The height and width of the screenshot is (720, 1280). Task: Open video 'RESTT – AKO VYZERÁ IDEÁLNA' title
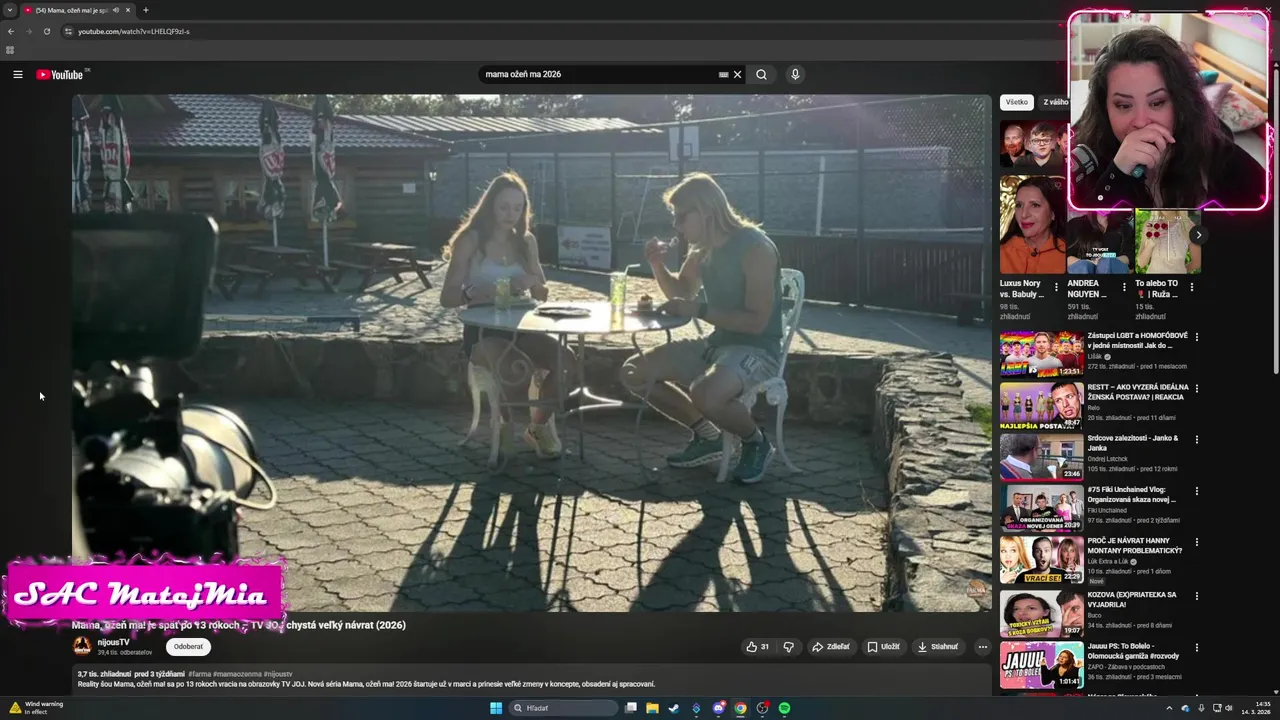1138,392
